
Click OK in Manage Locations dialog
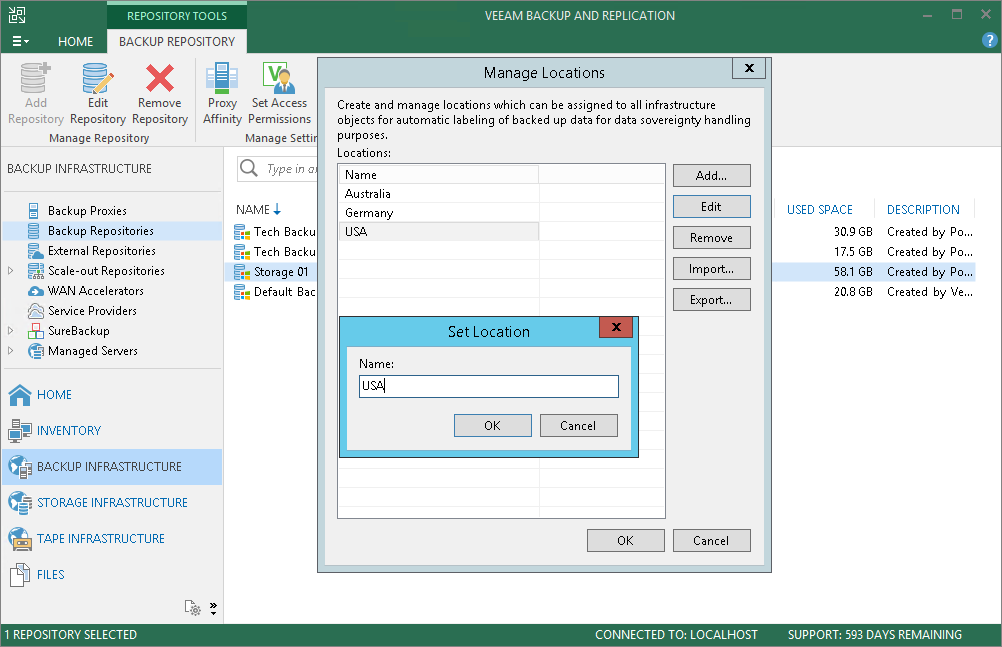click(626, 541)
